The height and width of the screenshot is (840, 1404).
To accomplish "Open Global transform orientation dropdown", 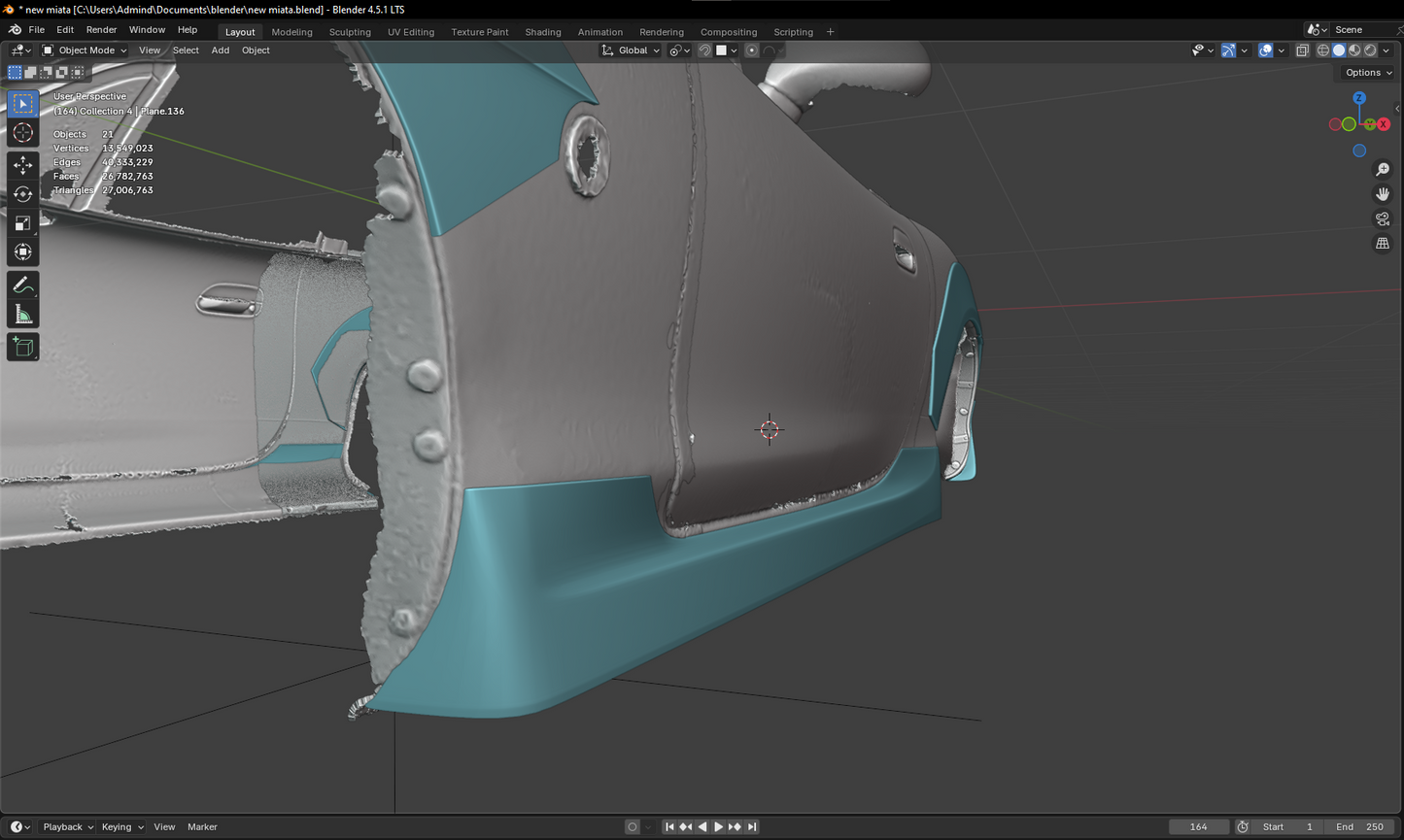I will [x=632, y=50].
